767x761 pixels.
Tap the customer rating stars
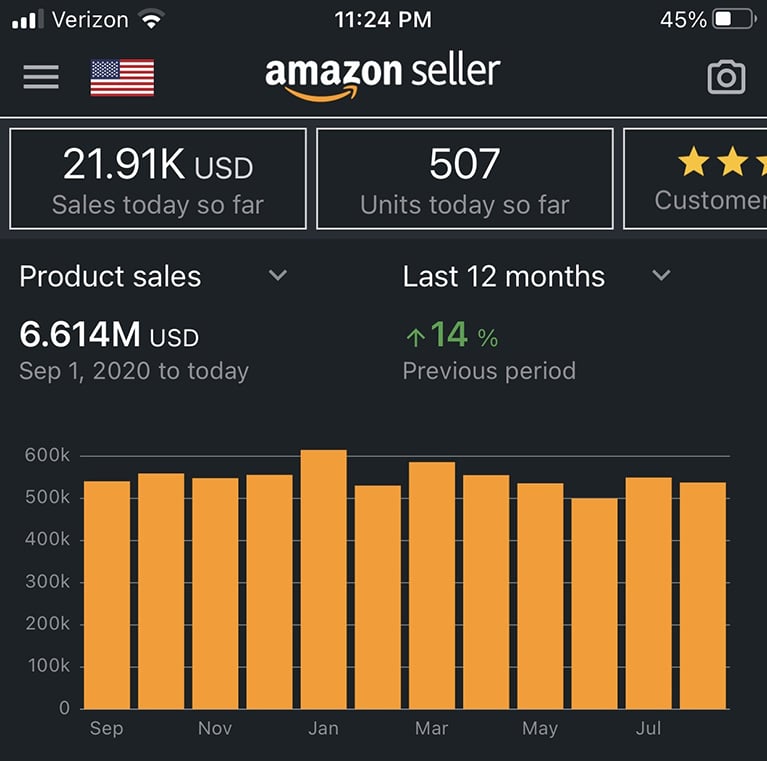(722, 162)
